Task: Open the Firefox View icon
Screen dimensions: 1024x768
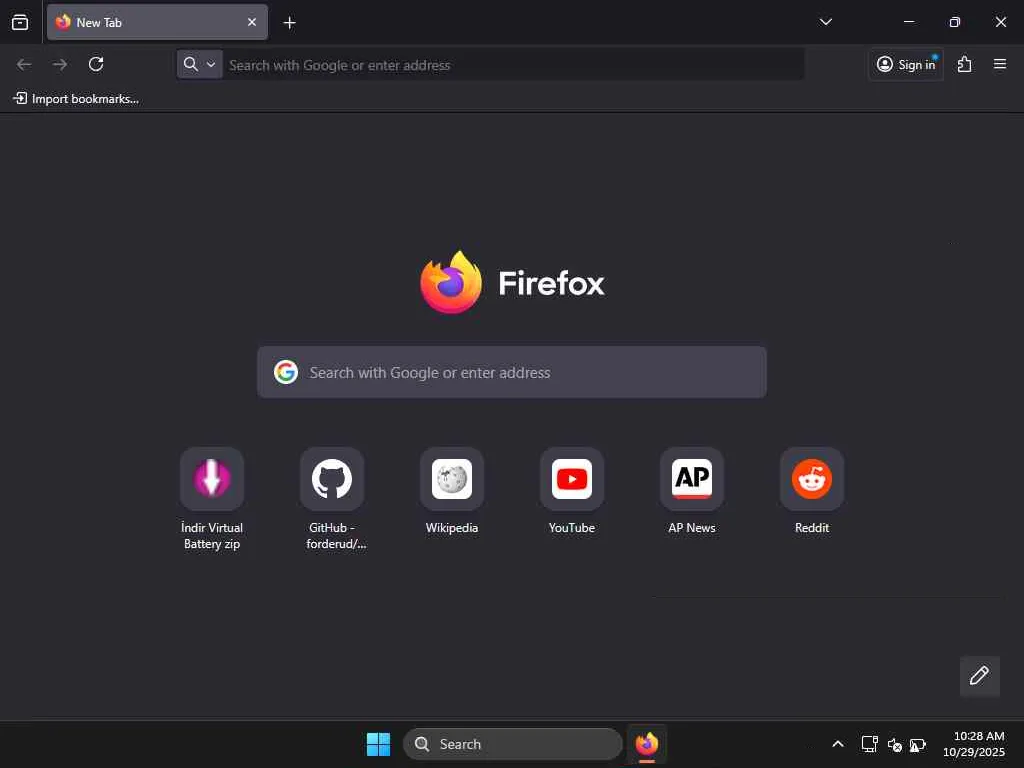Action: pos(20,22)
